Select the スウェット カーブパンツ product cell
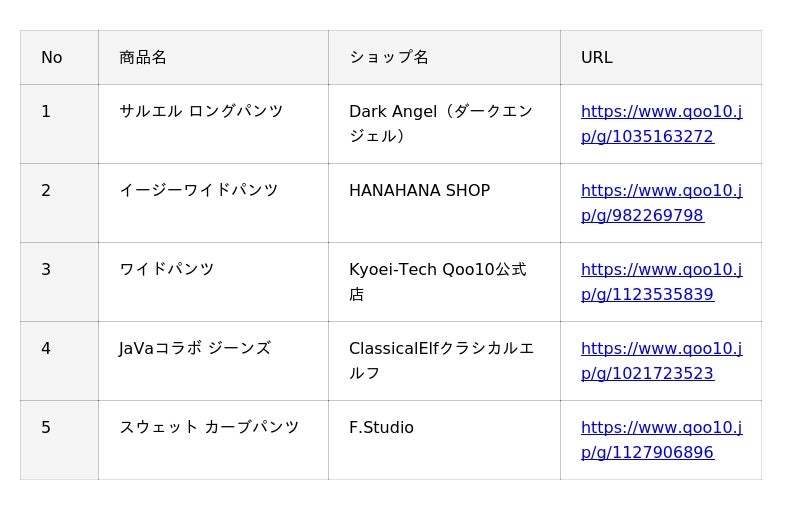This screenshot has width=800, height=510. (209, 427)
